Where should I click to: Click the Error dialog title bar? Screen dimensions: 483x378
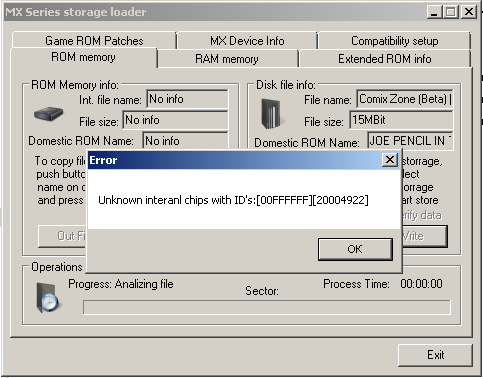click(235, 160)
